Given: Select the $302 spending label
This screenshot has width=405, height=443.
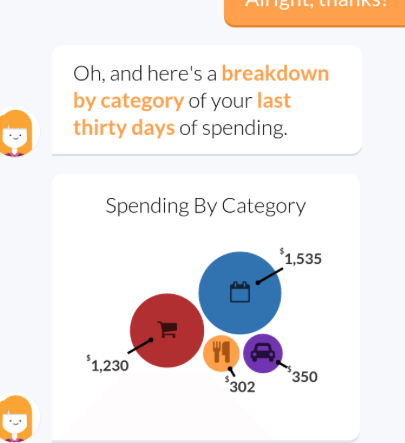Looking at the screenshot, I should (240, 385).
